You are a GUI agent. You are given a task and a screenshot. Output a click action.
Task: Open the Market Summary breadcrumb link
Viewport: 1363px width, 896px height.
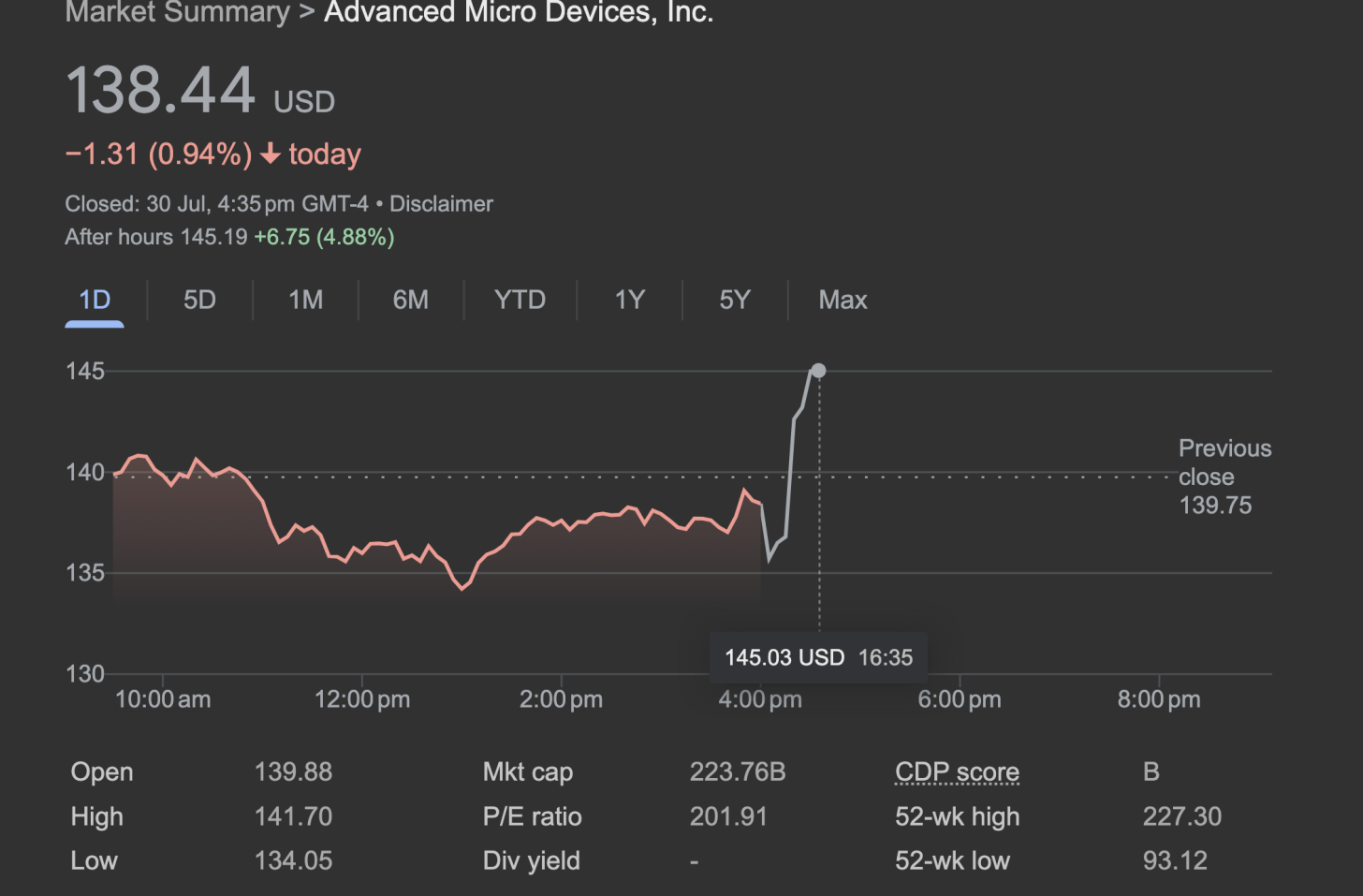coord(177,12)
